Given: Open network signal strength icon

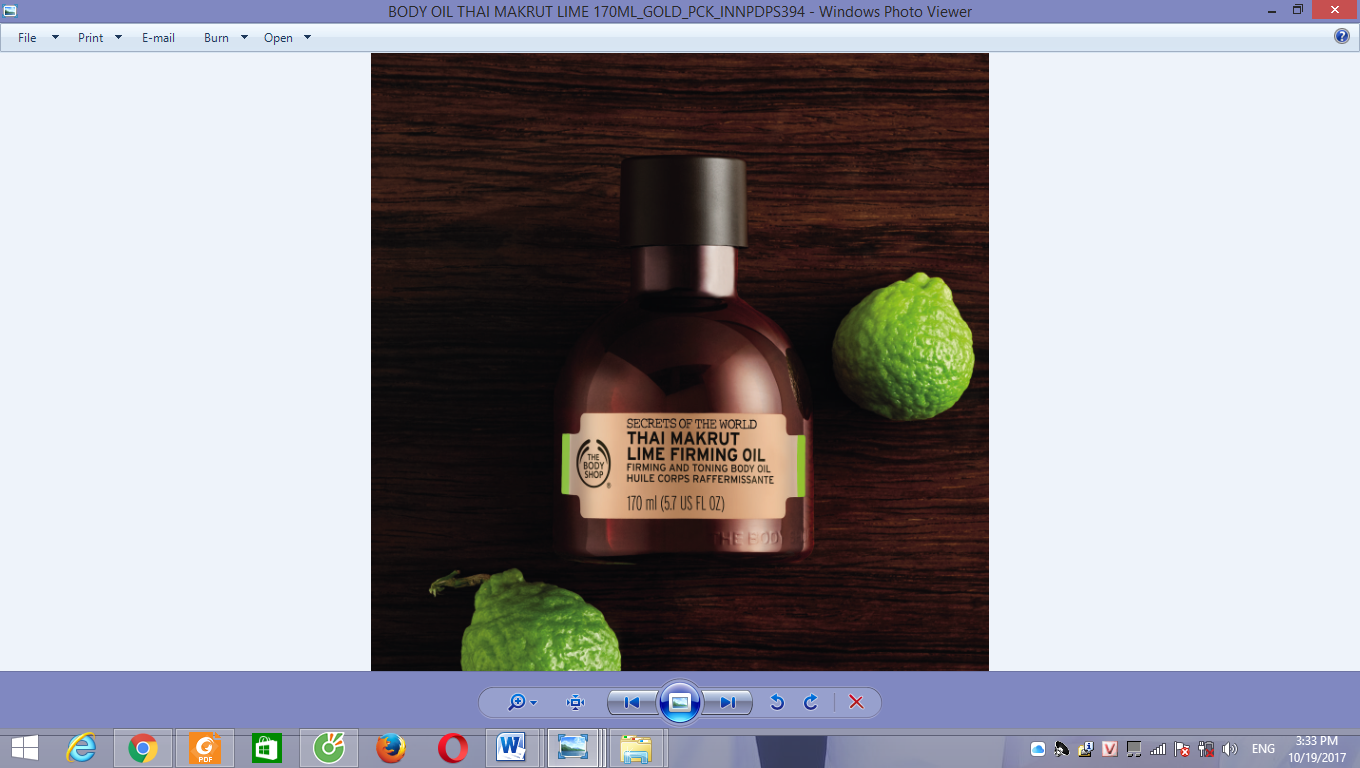Looking at the screenshot, I should click(1157, 749).
